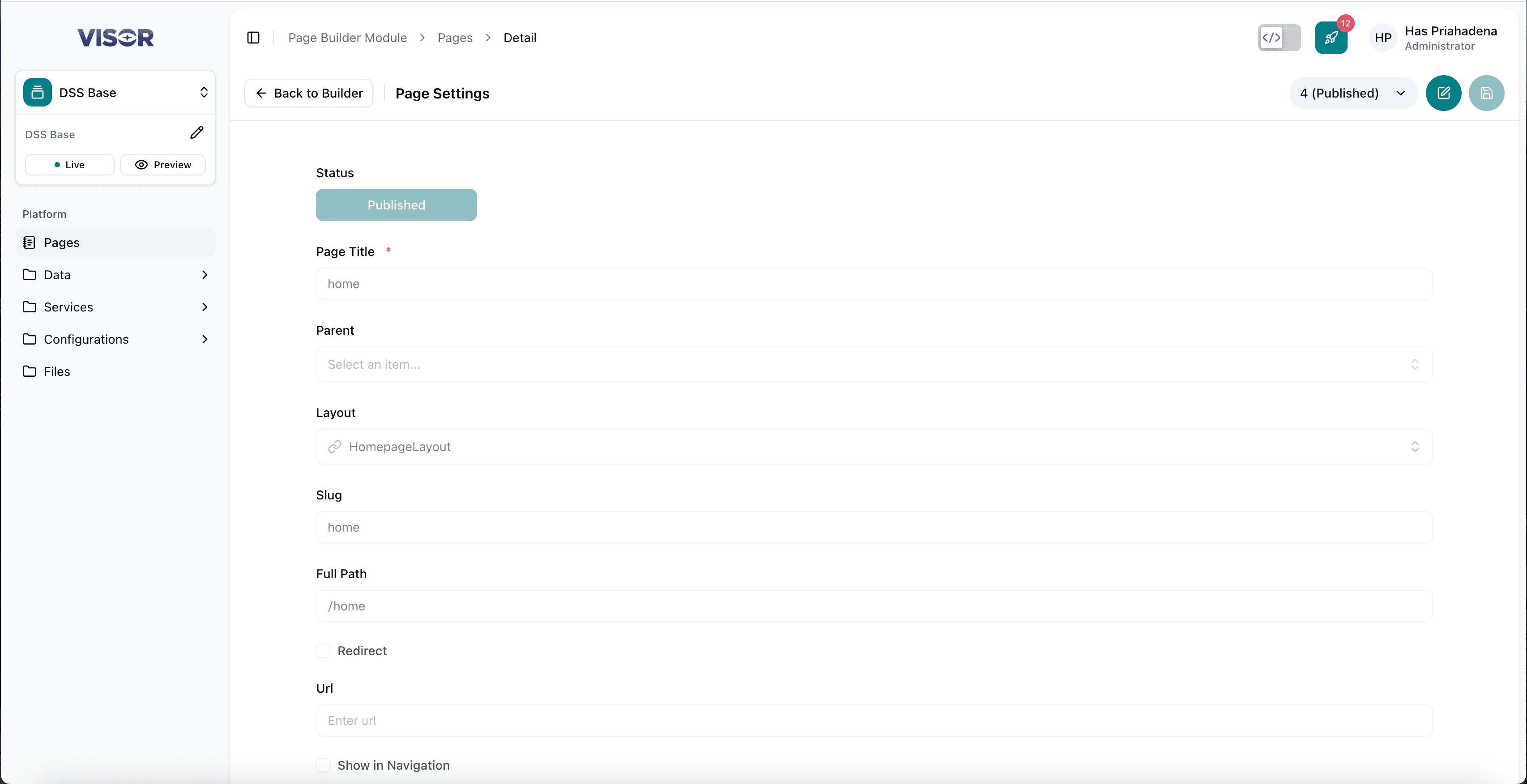Screen dimensions: 1527x784
Task: Open the Pages section icon in sidebar
Action: coord(30,242)
